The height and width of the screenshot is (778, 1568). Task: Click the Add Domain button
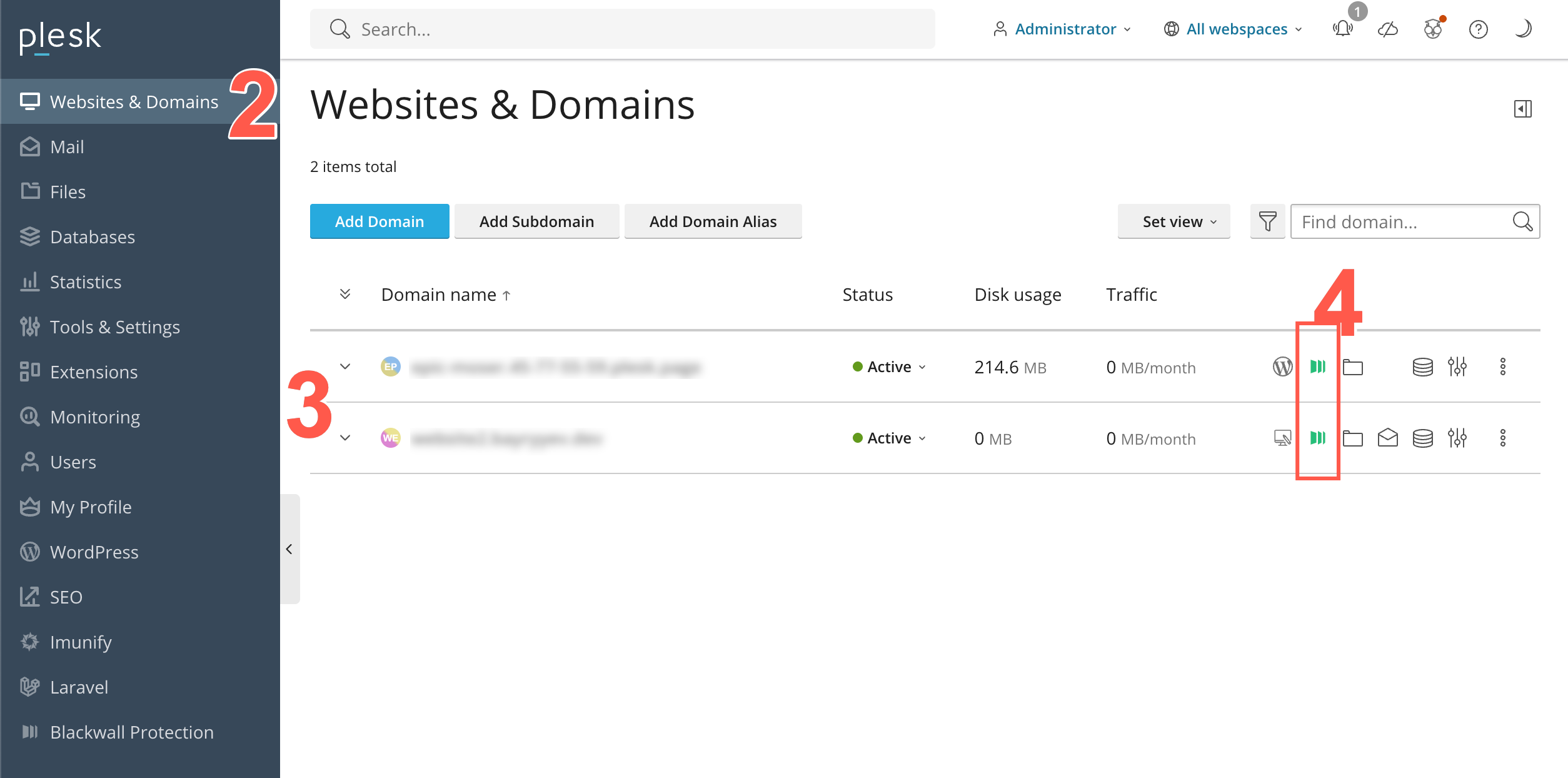[379, 221]
